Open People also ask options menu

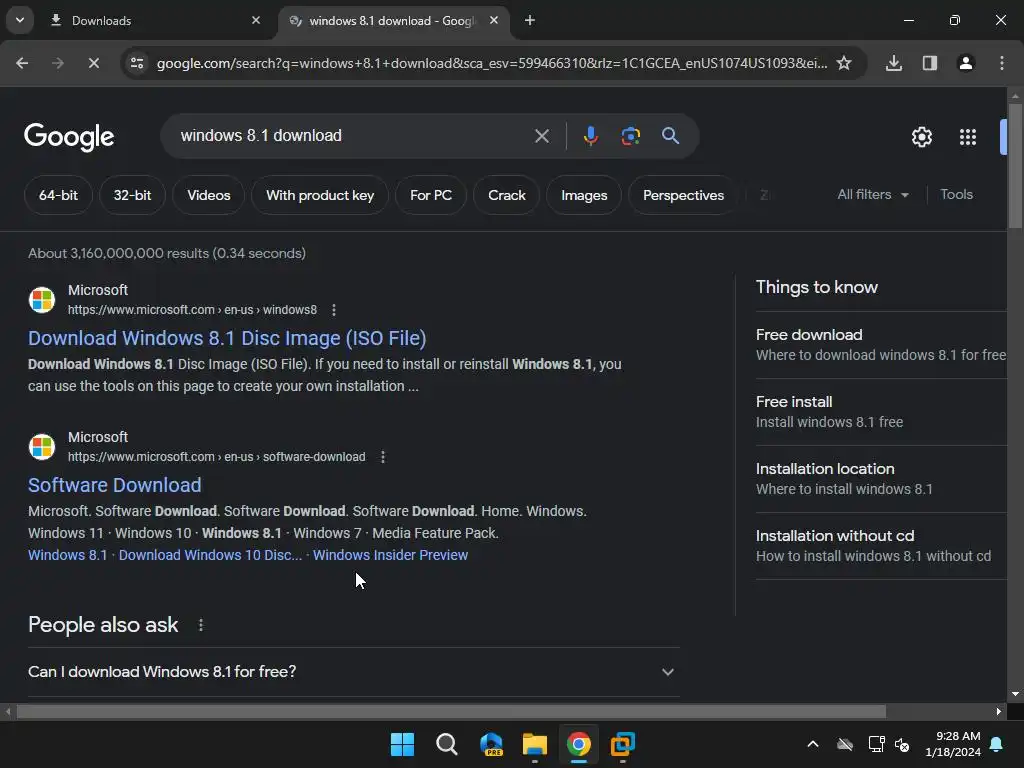[200, 625]
